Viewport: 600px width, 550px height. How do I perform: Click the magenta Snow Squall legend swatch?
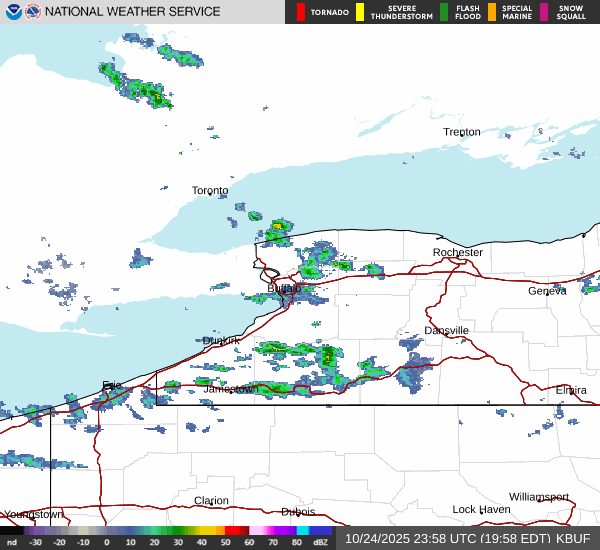point(544,12)
